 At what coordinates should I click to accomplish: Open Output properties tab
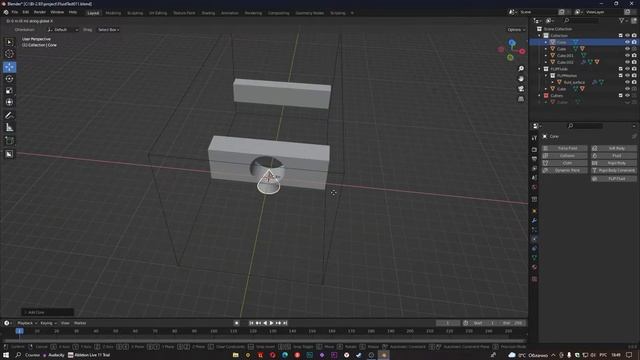[x=534, y=159]
